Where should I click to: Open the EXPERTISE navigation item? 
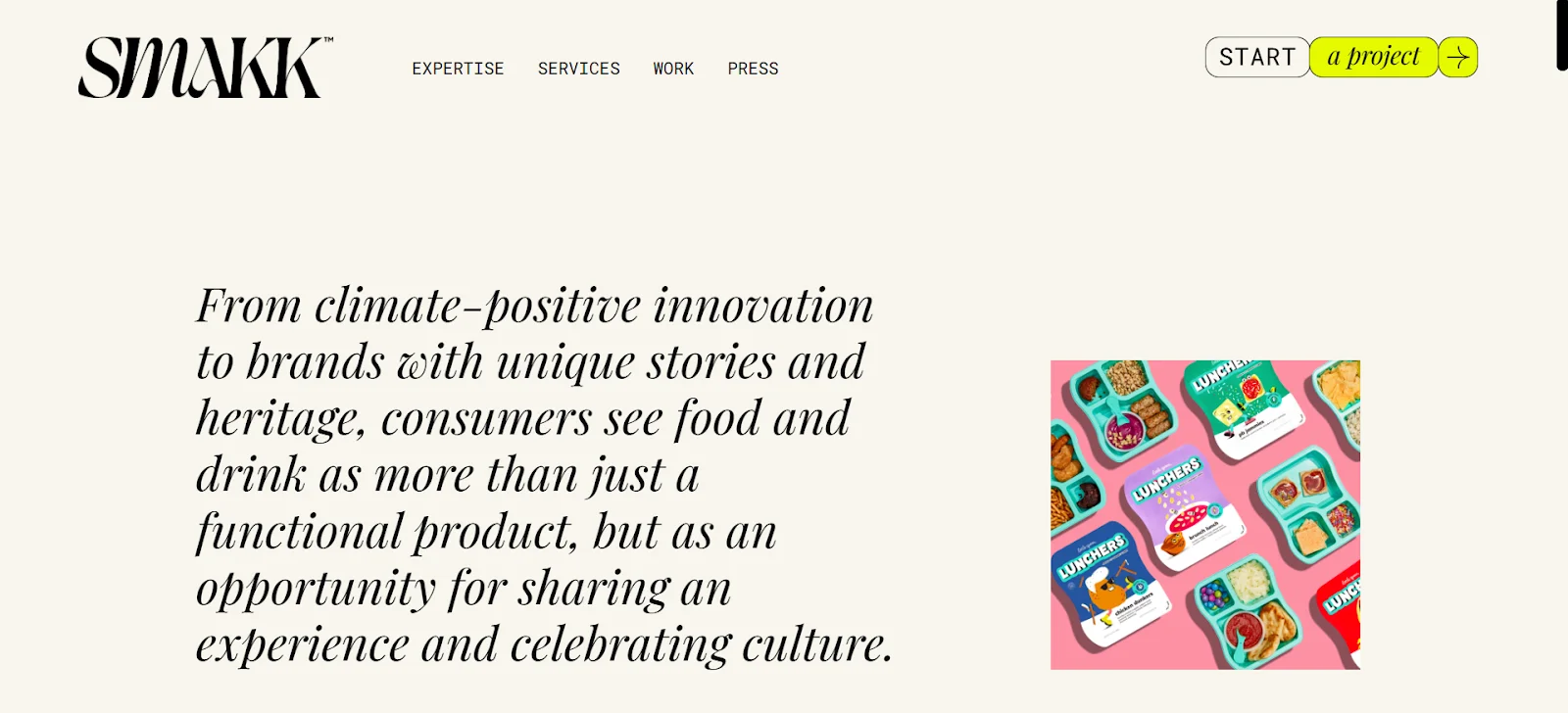point(458,69)
